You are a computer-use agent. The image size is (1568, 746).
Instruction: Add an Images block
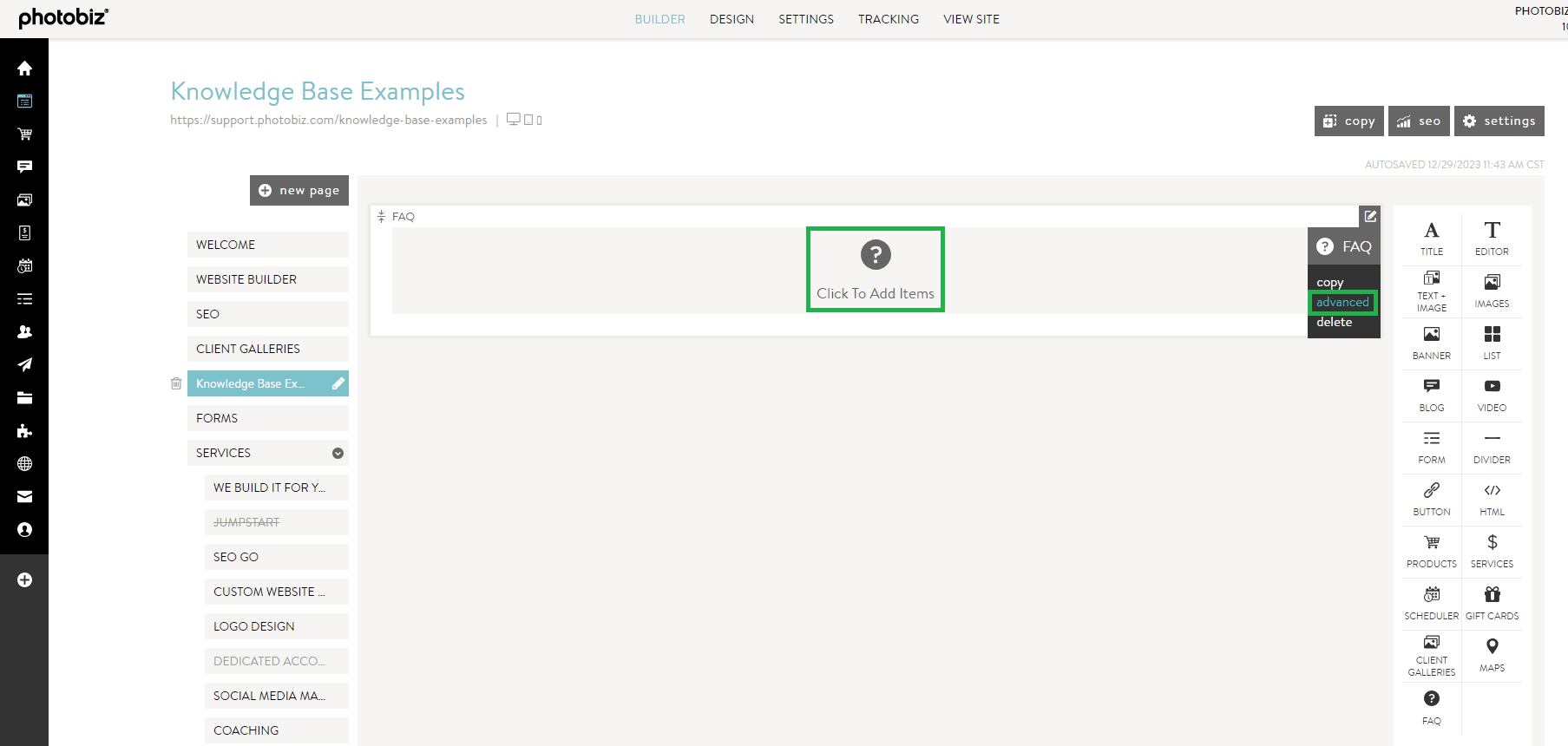click(1492, 291)
